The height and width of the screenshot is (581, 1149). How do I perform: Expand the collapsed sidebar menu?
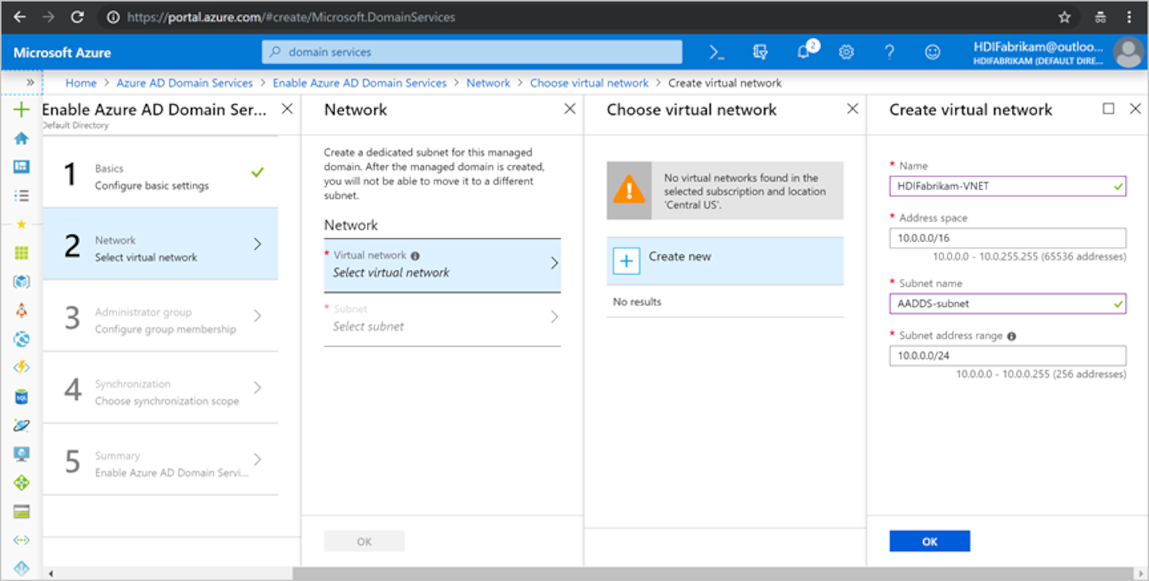pos(31,82)
